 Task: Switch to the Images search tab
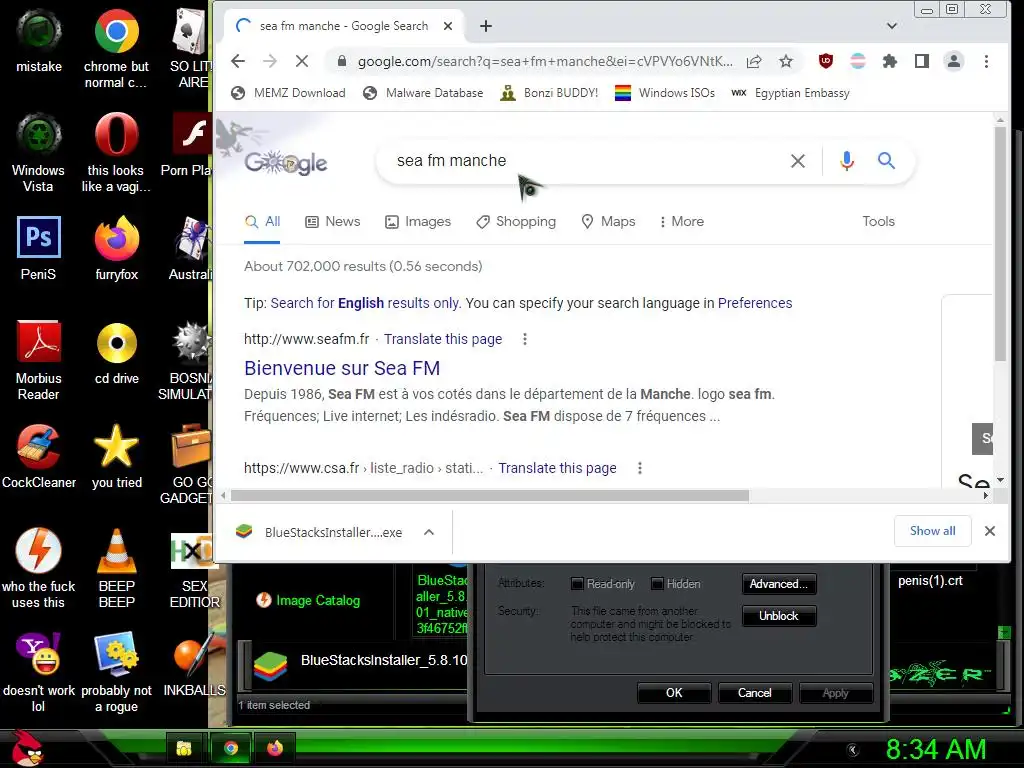tap(418, 222)
